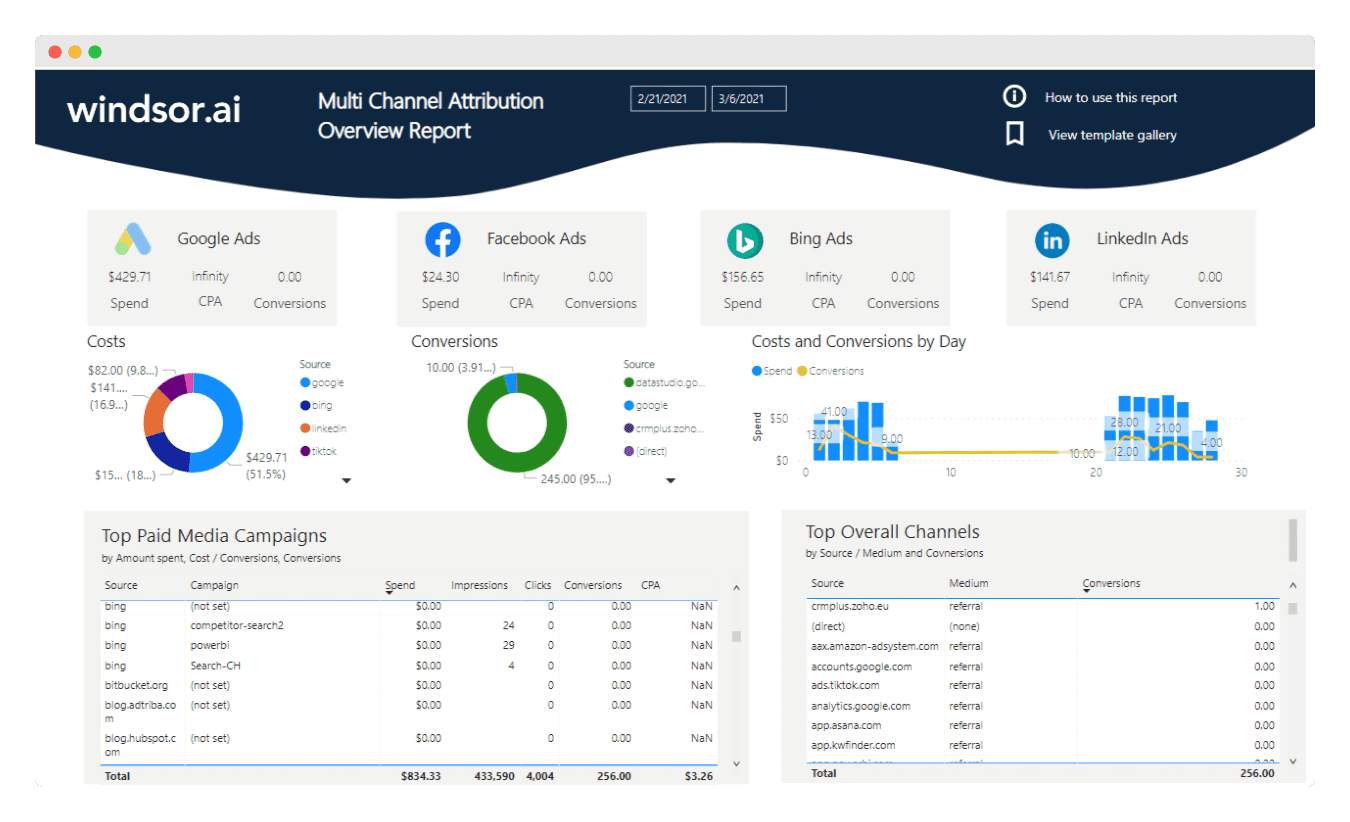Open the View template gallery link

coord(1112,135)
